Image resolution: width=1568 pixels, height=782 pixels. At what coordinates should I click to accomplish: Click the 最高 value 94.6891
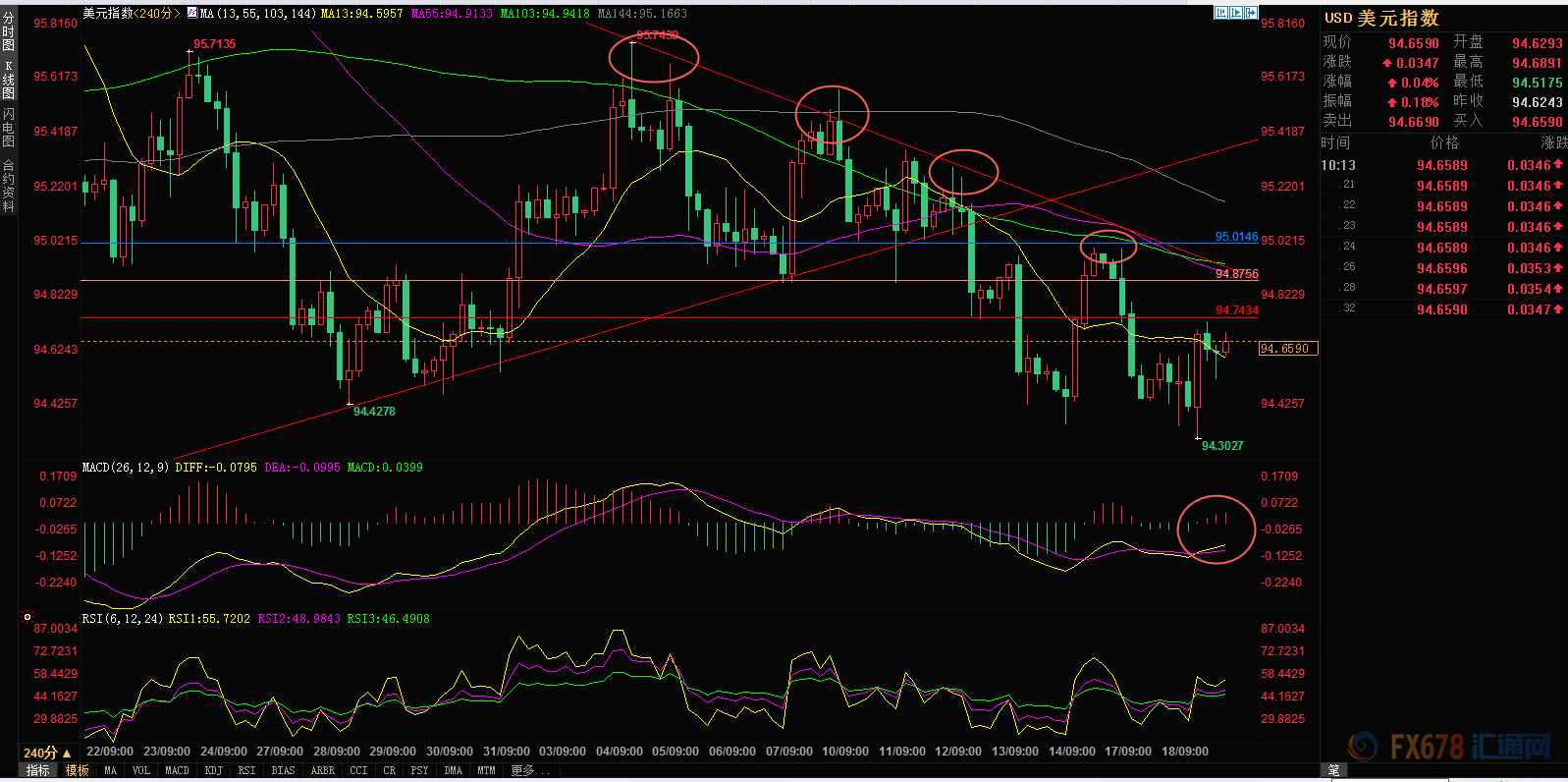[1538, 63]
